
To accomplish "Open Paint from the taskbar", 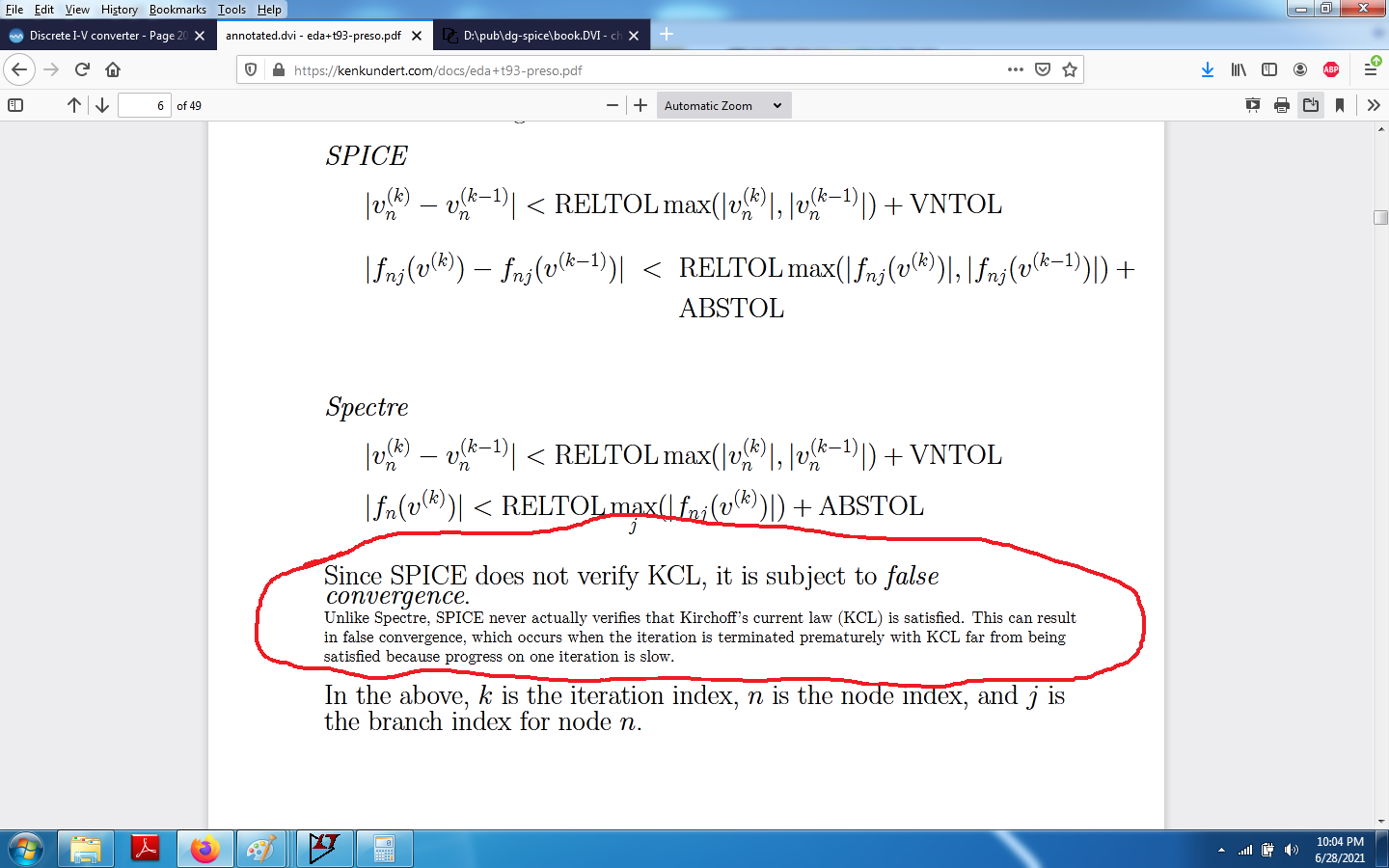I will (262, 850).
